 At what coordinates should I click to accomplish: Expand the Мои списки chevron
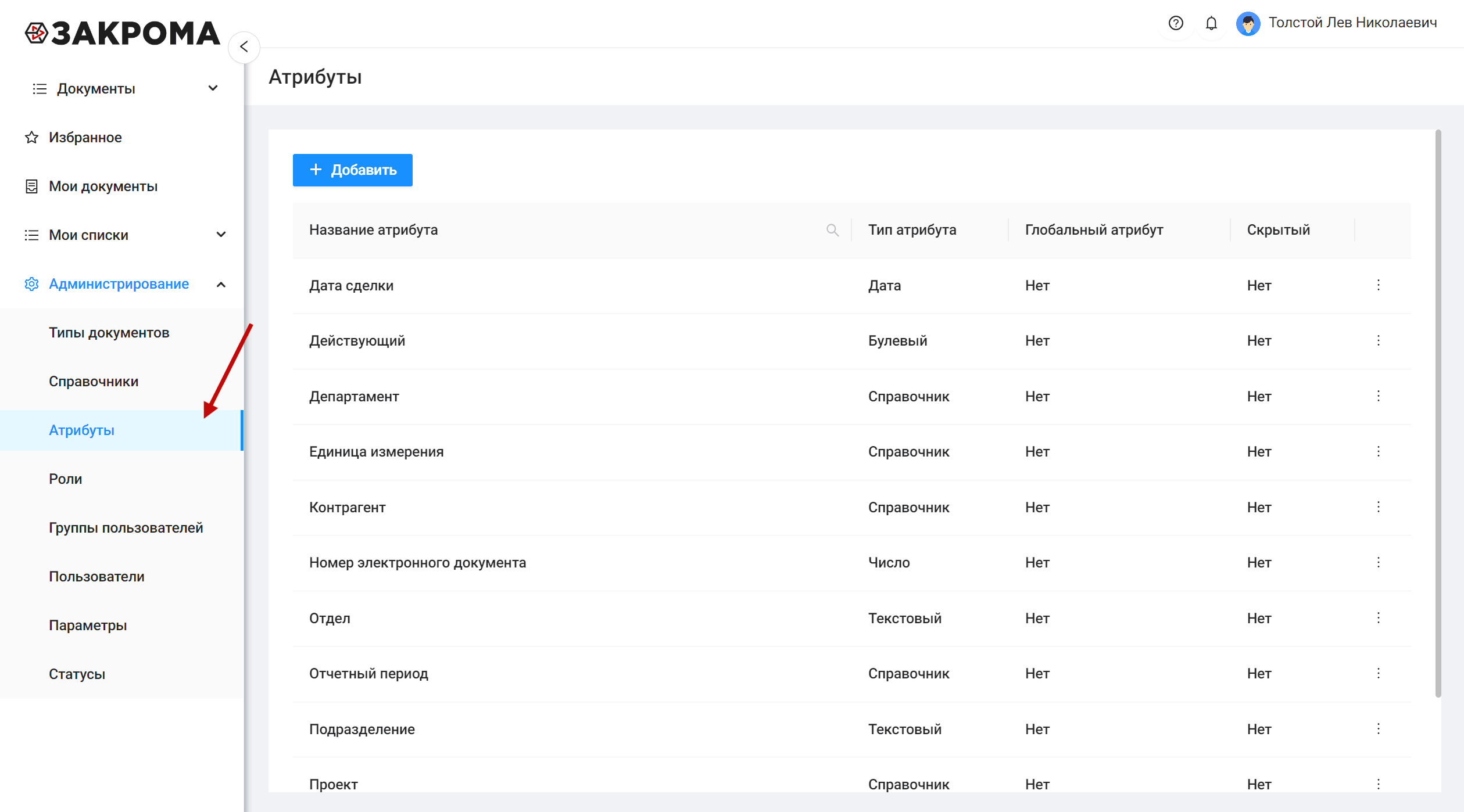coord(221,235)
